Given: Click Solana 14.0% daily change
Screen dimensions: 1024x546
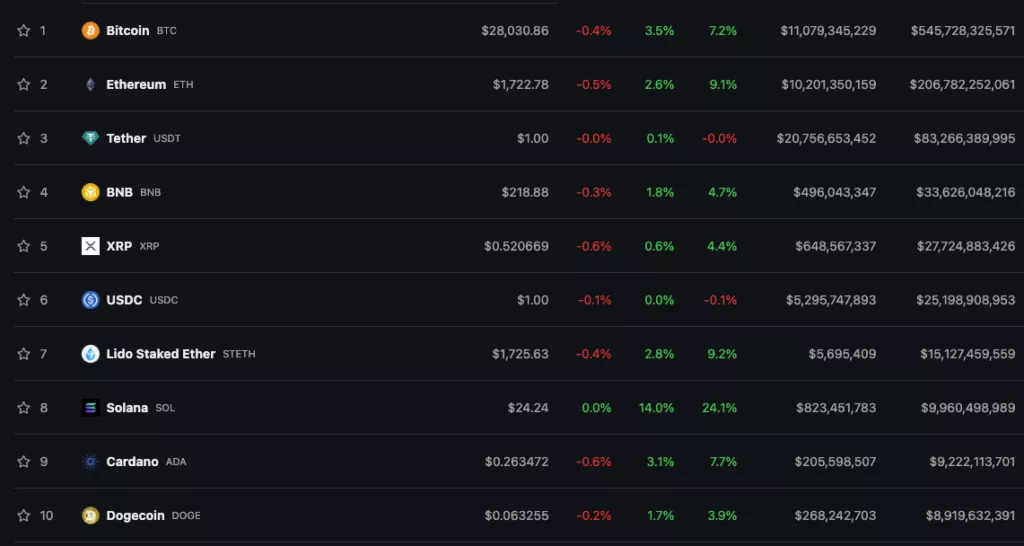Looking at the screenshot, I should [656, 408].
